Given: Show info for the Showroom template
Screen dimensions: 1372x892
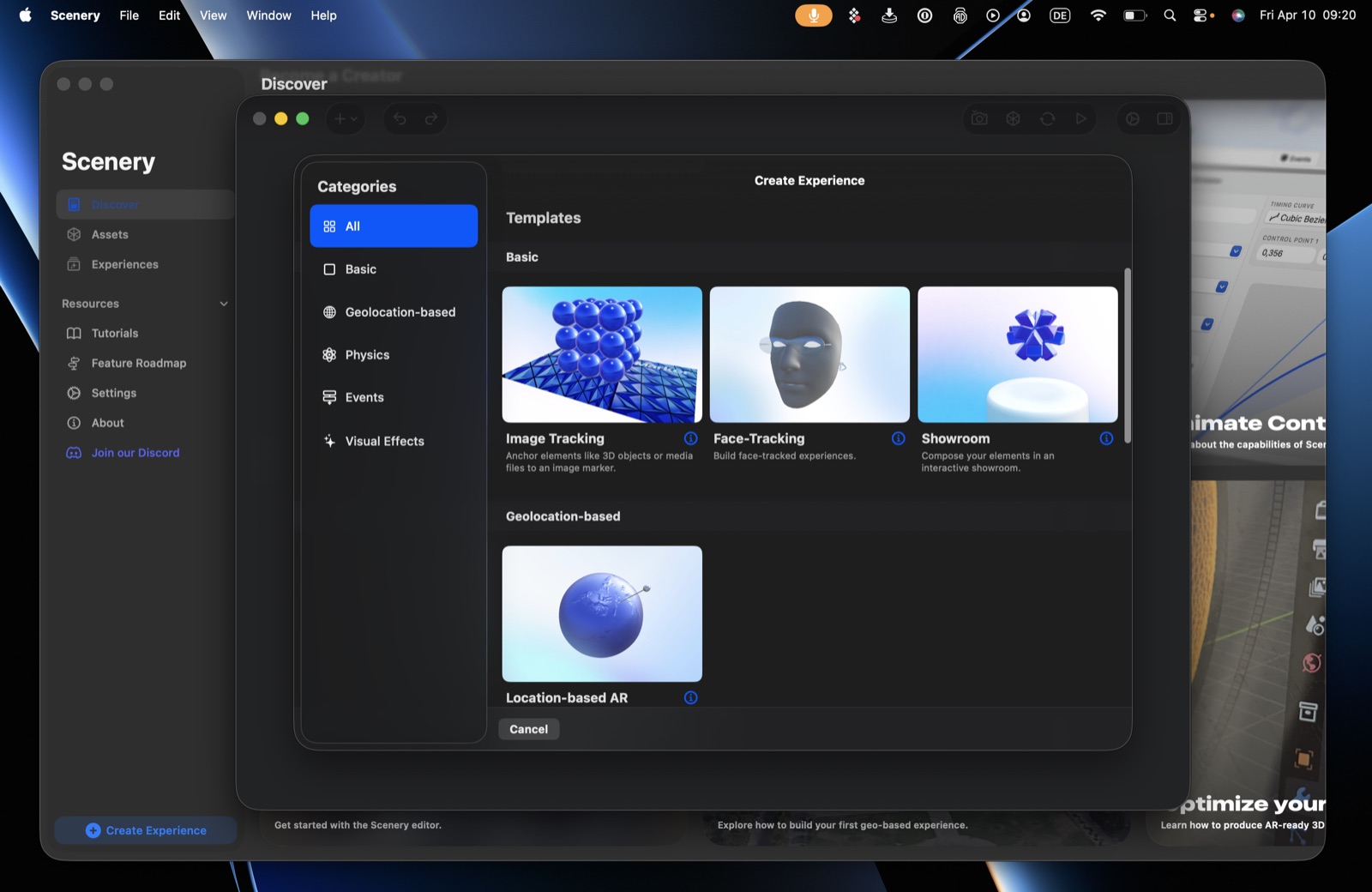Looking at the screenshot, I should pyautogui.click(x=1106, y=438).
